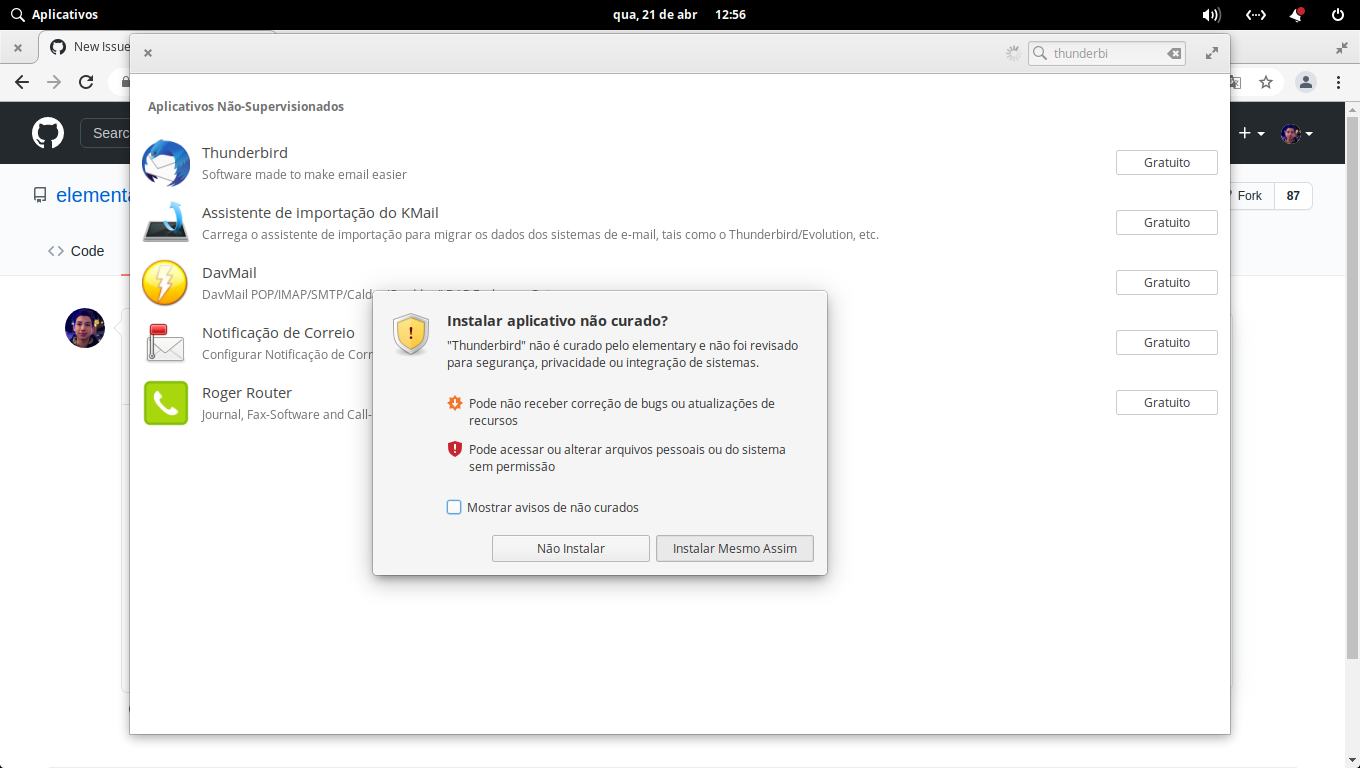Go forward in the browser

point(54,82)
